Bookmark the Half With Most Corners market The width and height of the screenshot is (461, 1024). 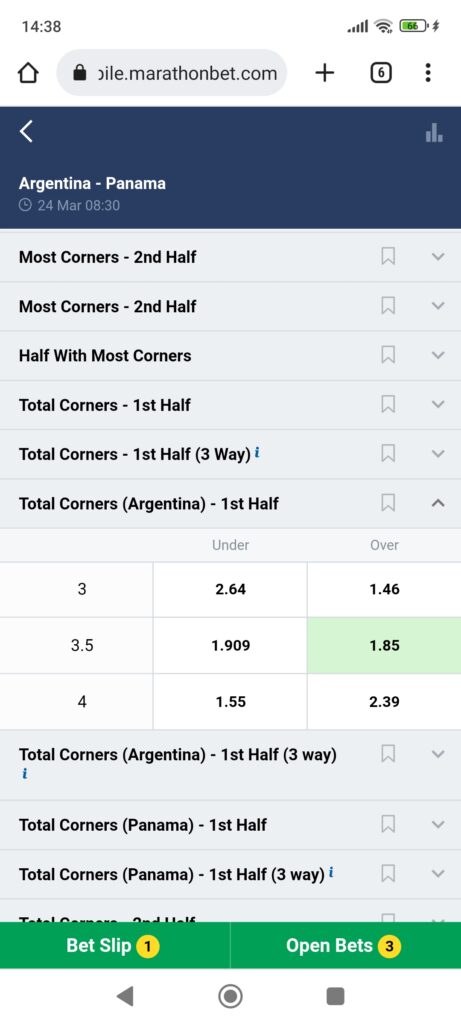(x=388, y=355)
